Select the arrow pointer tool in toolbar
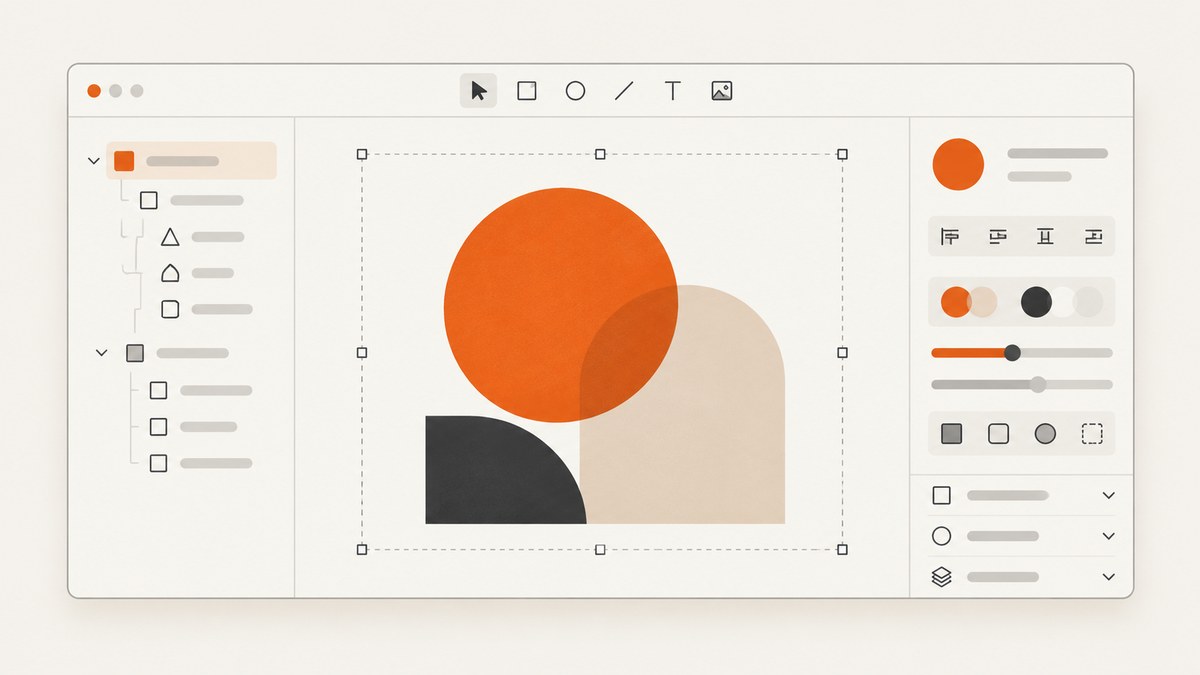The height and width of the screenshot is (675, 1200). point(478,91)
